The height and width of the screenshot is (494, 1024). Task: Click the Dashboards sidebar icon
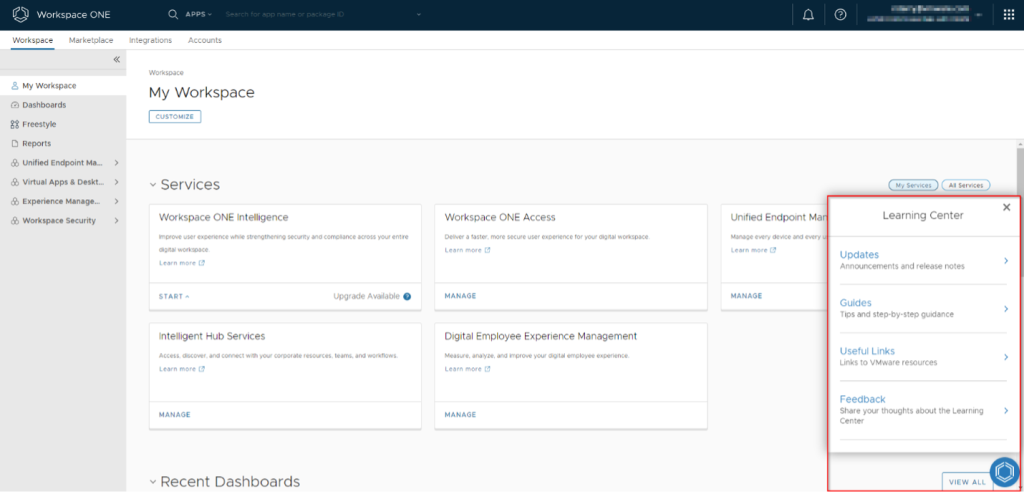pos(15,105)
